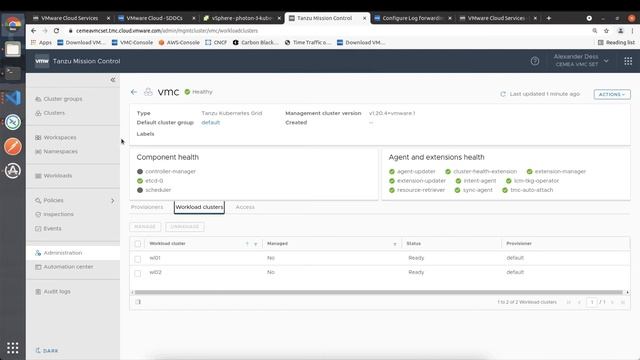Switch to the Workload clusters tab

pos(199,207)
